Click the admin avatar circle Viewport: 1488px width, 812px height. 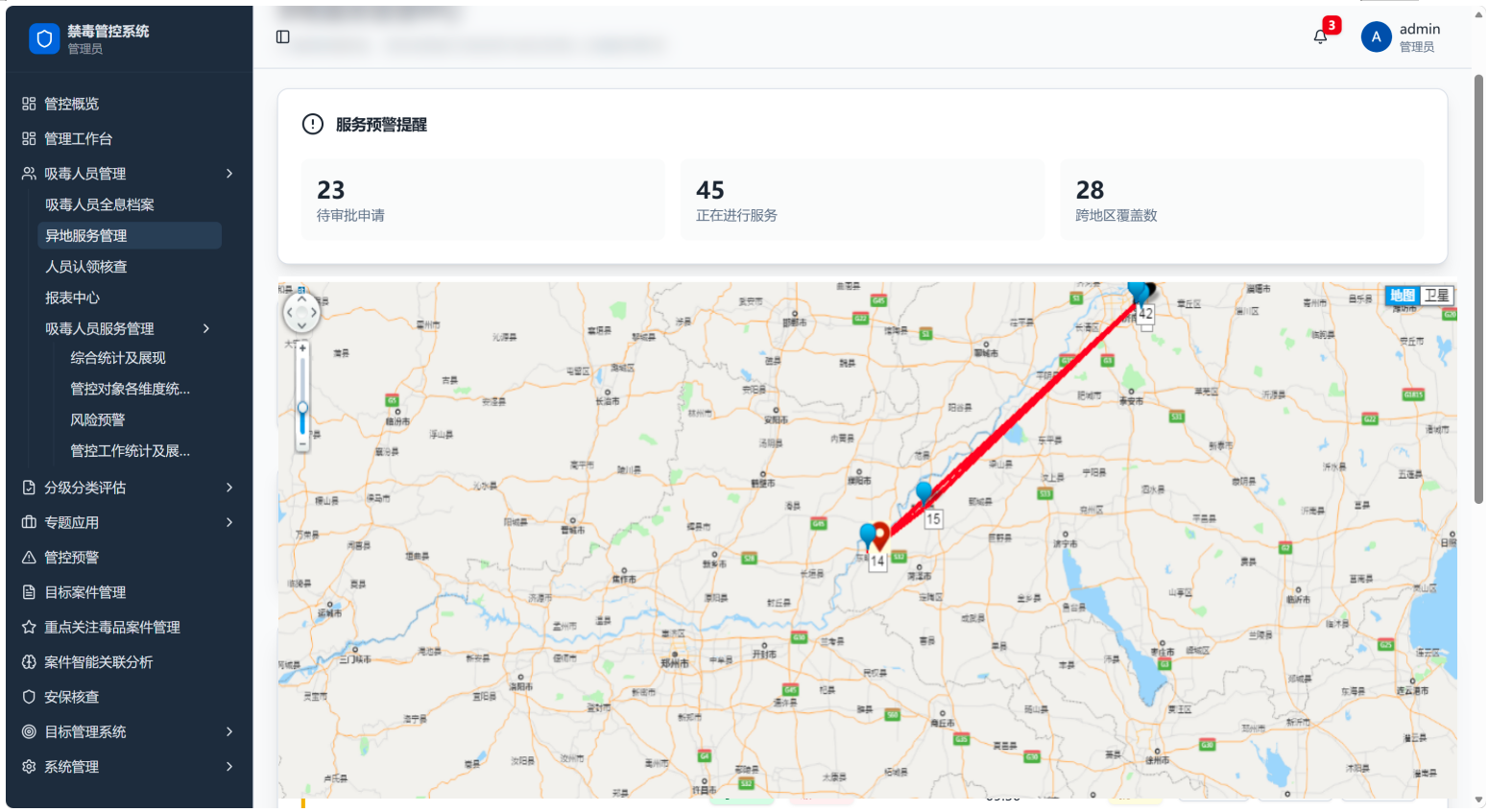point(1376,36)
